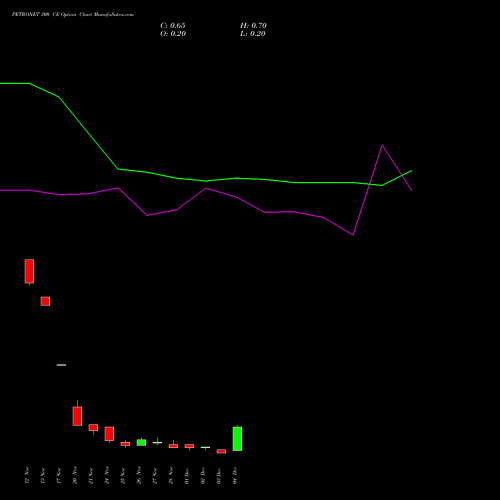Click the purple line's highest peak
This screenshot has height=500, width=500.
(x=382, y=146)
